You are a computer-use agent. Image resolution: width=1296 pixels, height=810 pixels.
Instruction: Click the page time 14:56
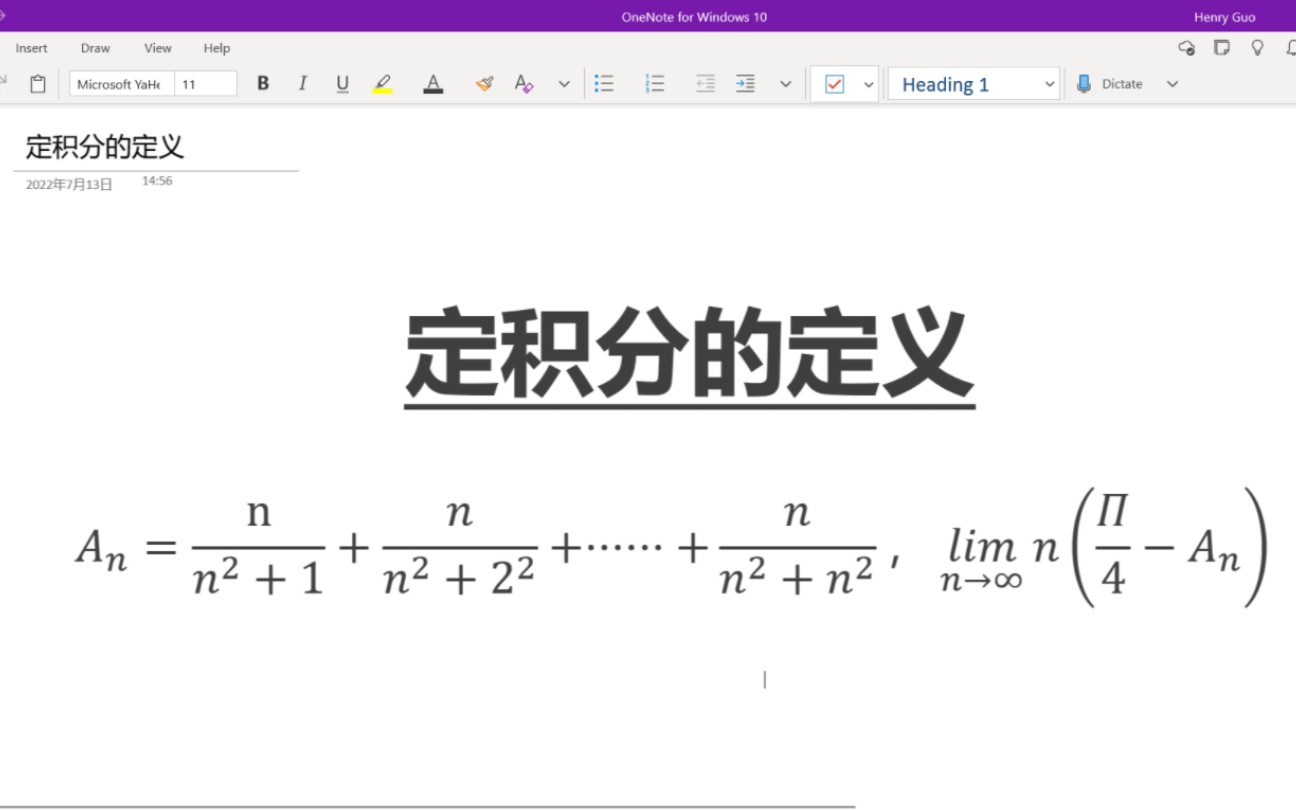tap(157, 181)
